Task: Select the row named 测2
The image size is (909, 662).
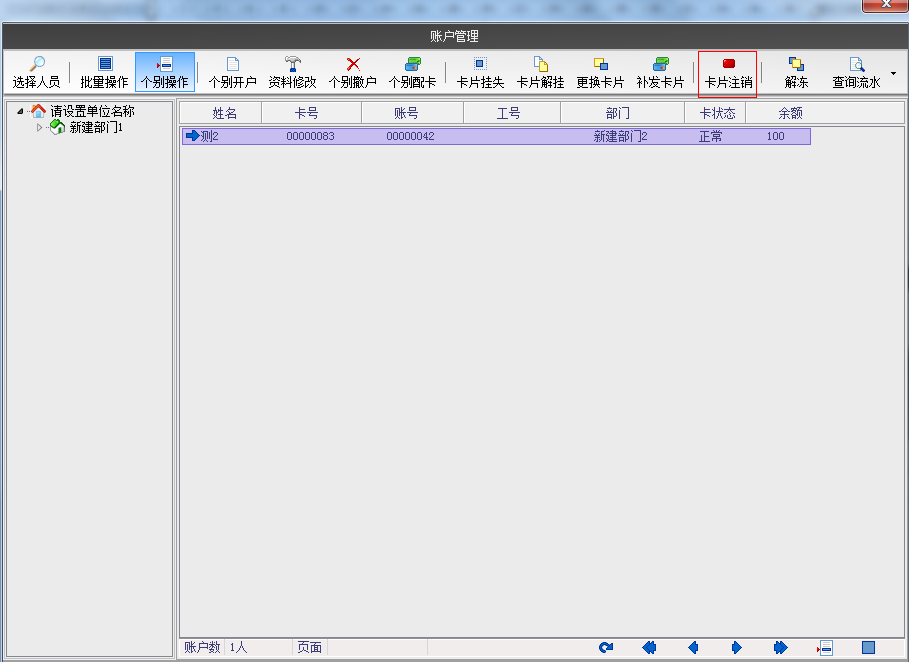Action: pyautogui.click(x=496, y=136)
